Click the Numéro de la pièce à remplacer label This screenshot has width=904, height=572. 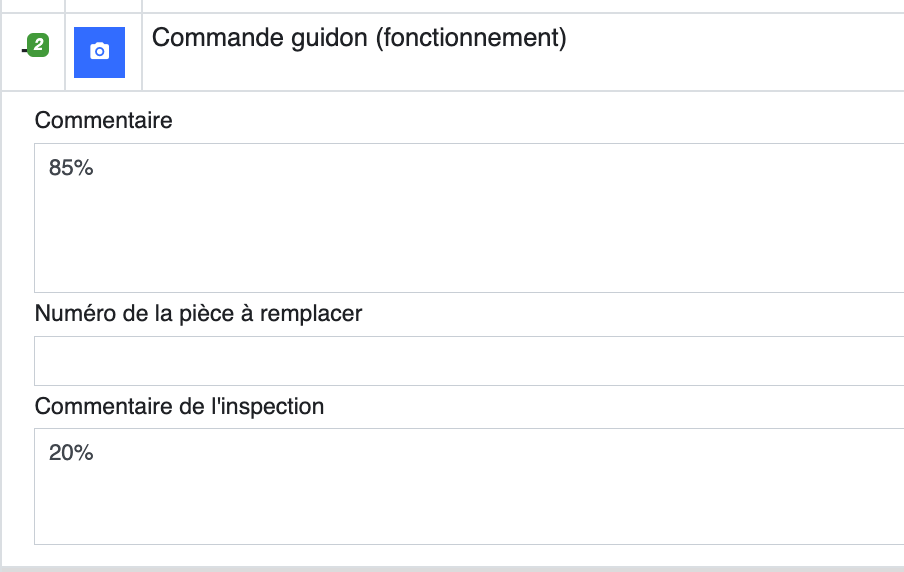[x=198, y=314]
